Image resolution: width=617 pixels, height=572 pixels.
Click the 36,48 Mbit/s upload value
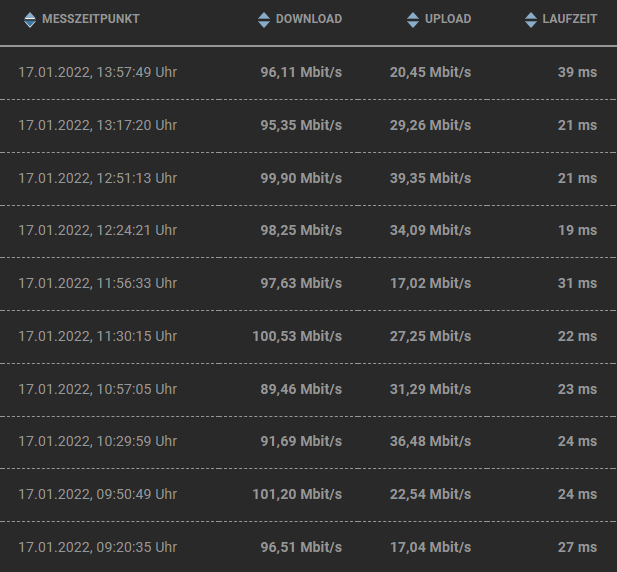(x=430, y=441)
